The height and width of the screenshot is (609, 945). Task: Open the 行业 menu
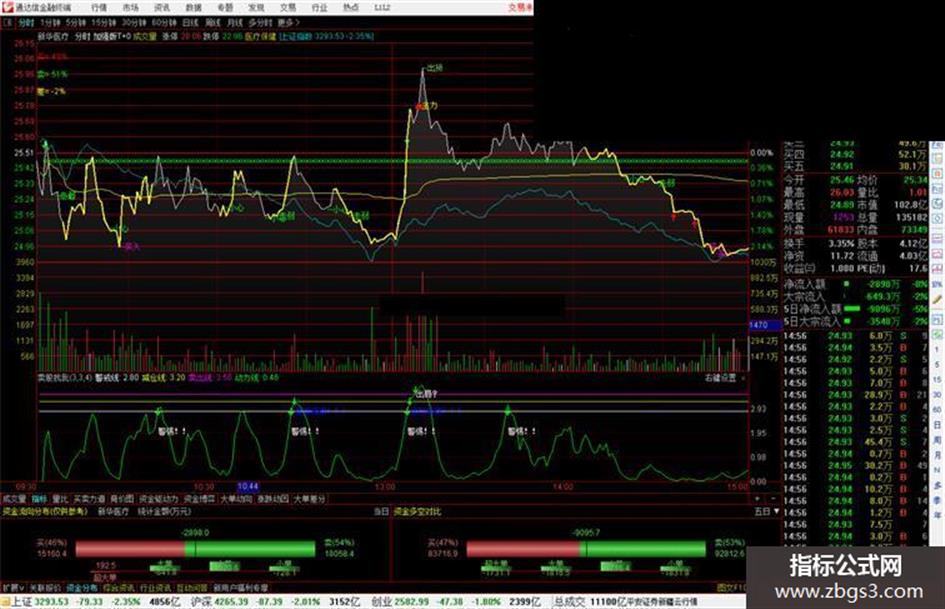[x=319, y=7]
